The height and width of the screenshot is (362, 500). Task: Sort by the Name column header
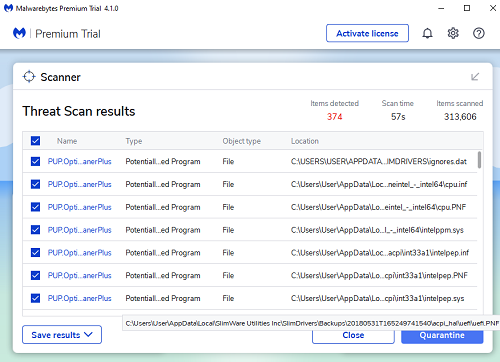pyautogui.click(x=67, y=141)
